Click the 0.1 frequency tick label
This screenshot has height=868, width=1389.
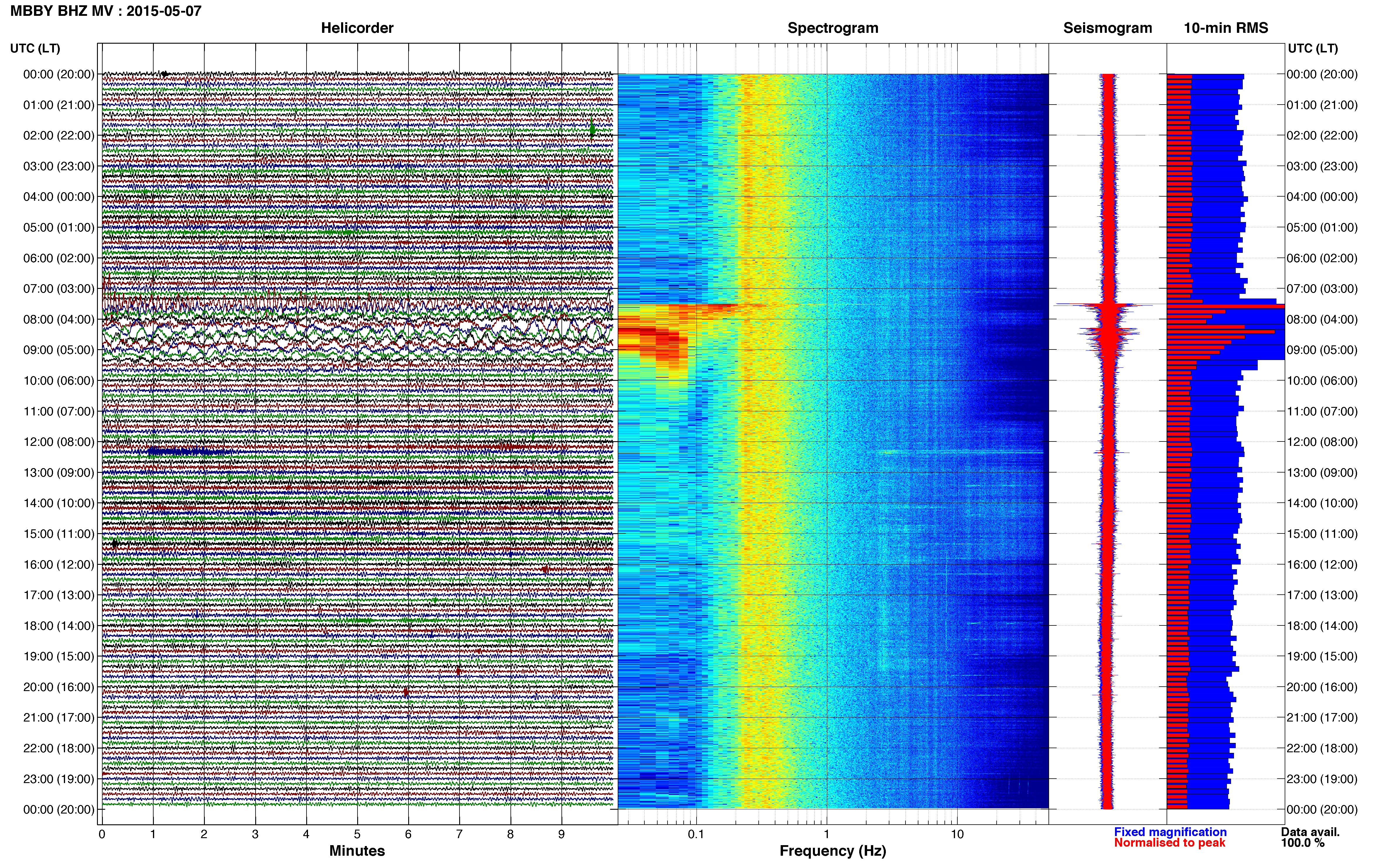point(696,835)
